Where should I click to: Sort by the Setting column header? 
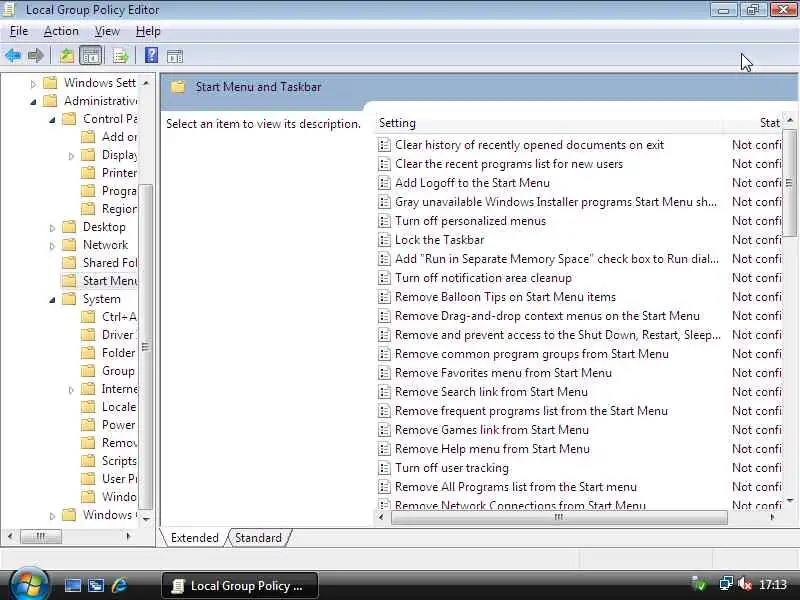[548, 123]
